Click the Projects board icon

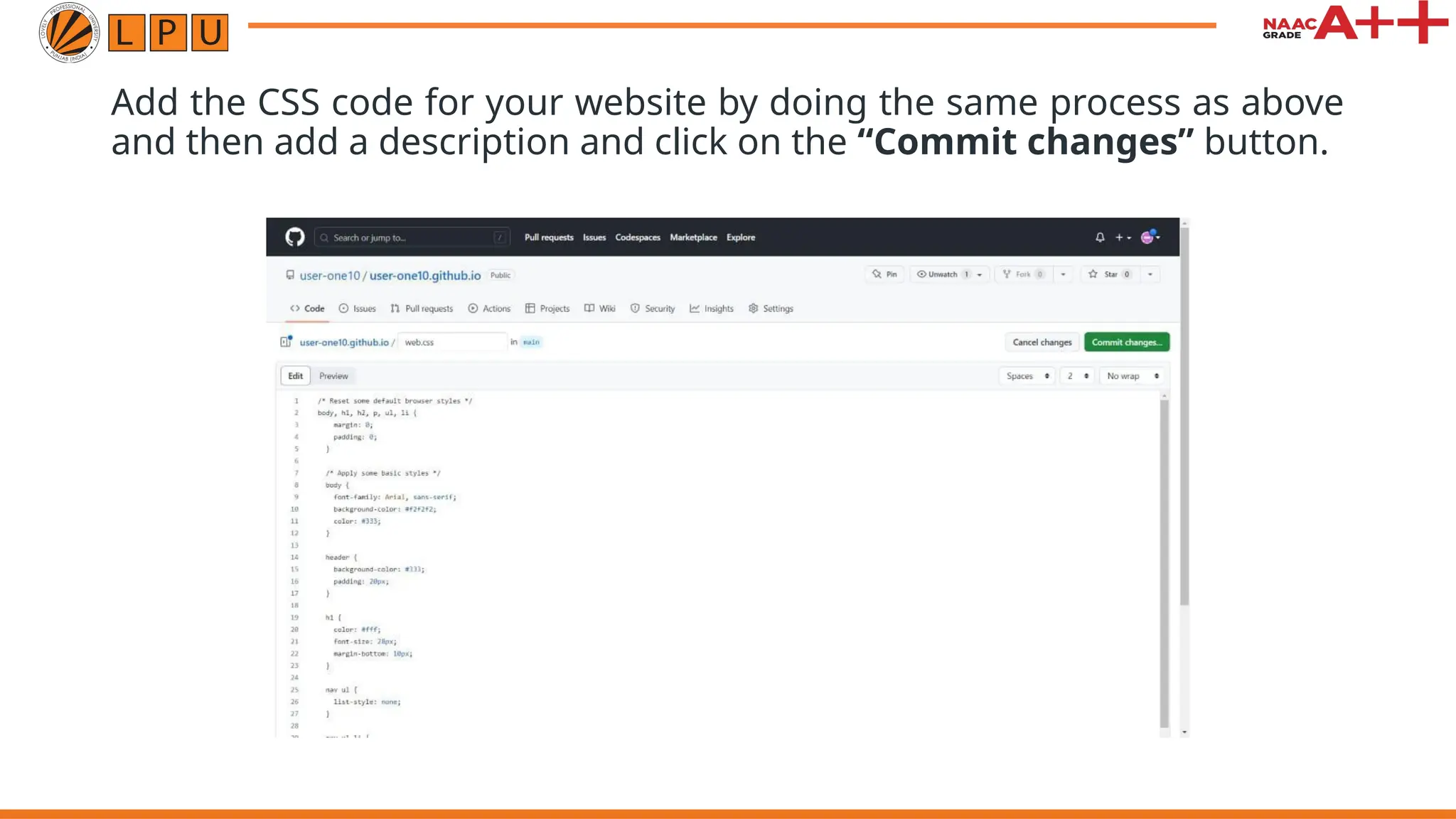(x=530, y=309)
